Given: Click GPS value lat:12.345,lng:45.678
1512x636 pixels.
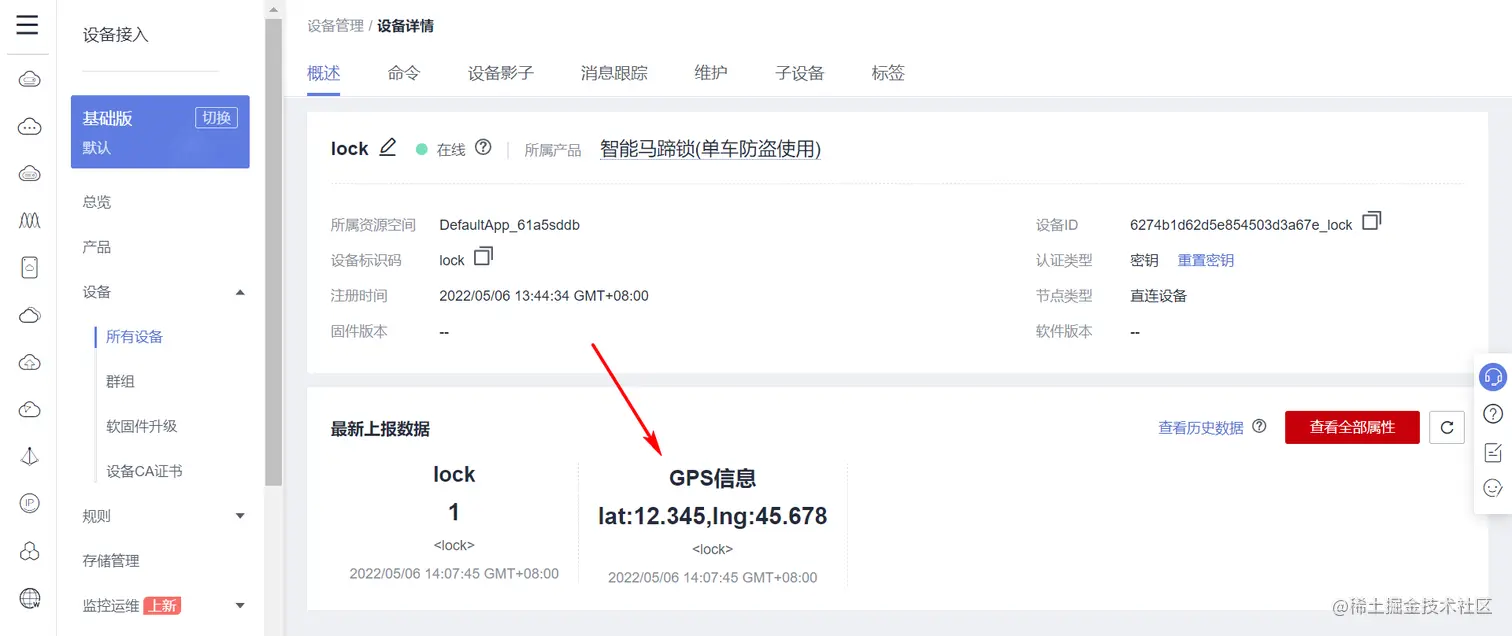Looking at the screenshot, I should point(713,516).
